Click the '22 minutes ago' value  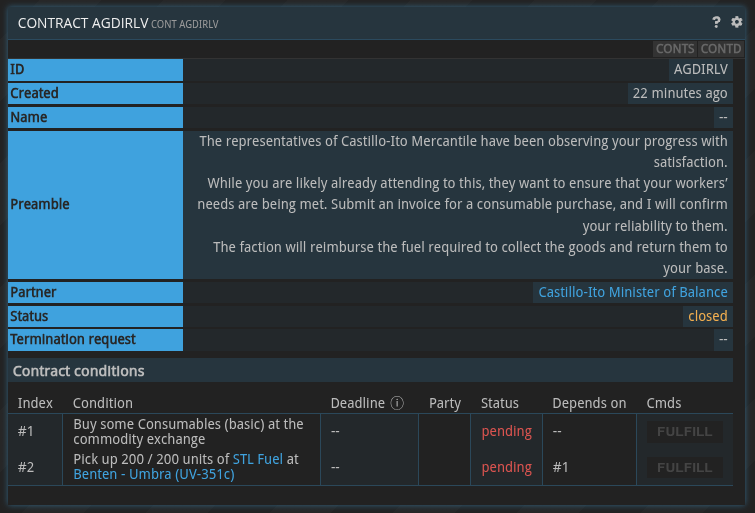(x=680, y=93)
